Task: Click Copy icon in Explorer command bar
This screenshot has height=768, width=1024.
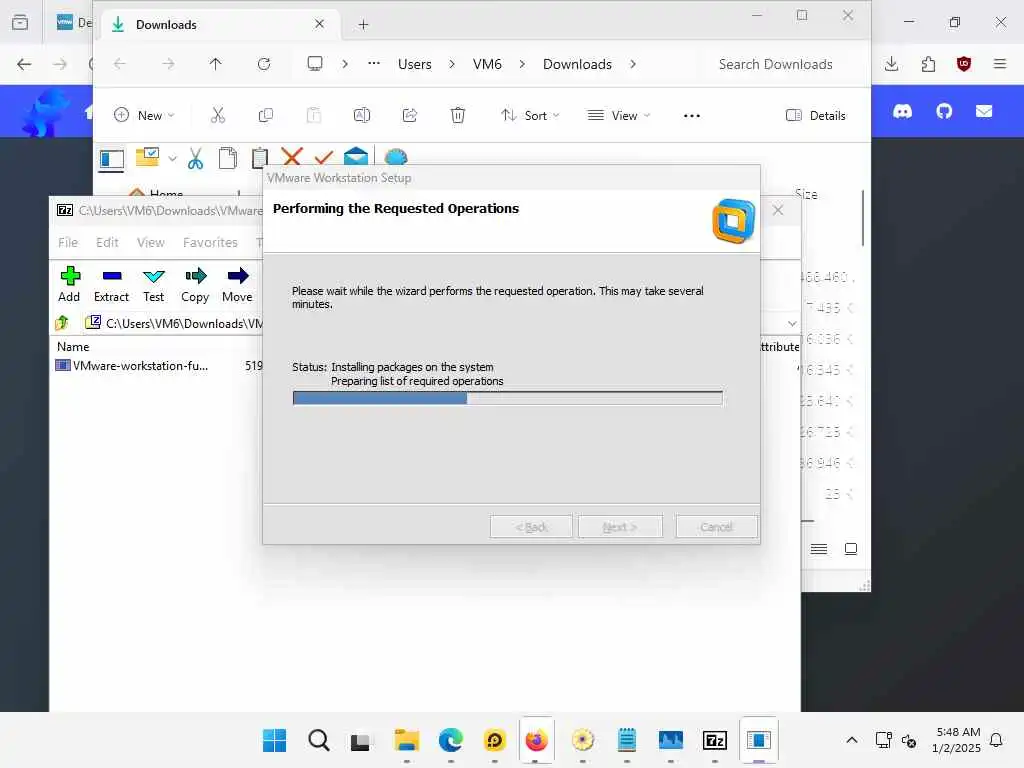Action: tap(266, 116)
